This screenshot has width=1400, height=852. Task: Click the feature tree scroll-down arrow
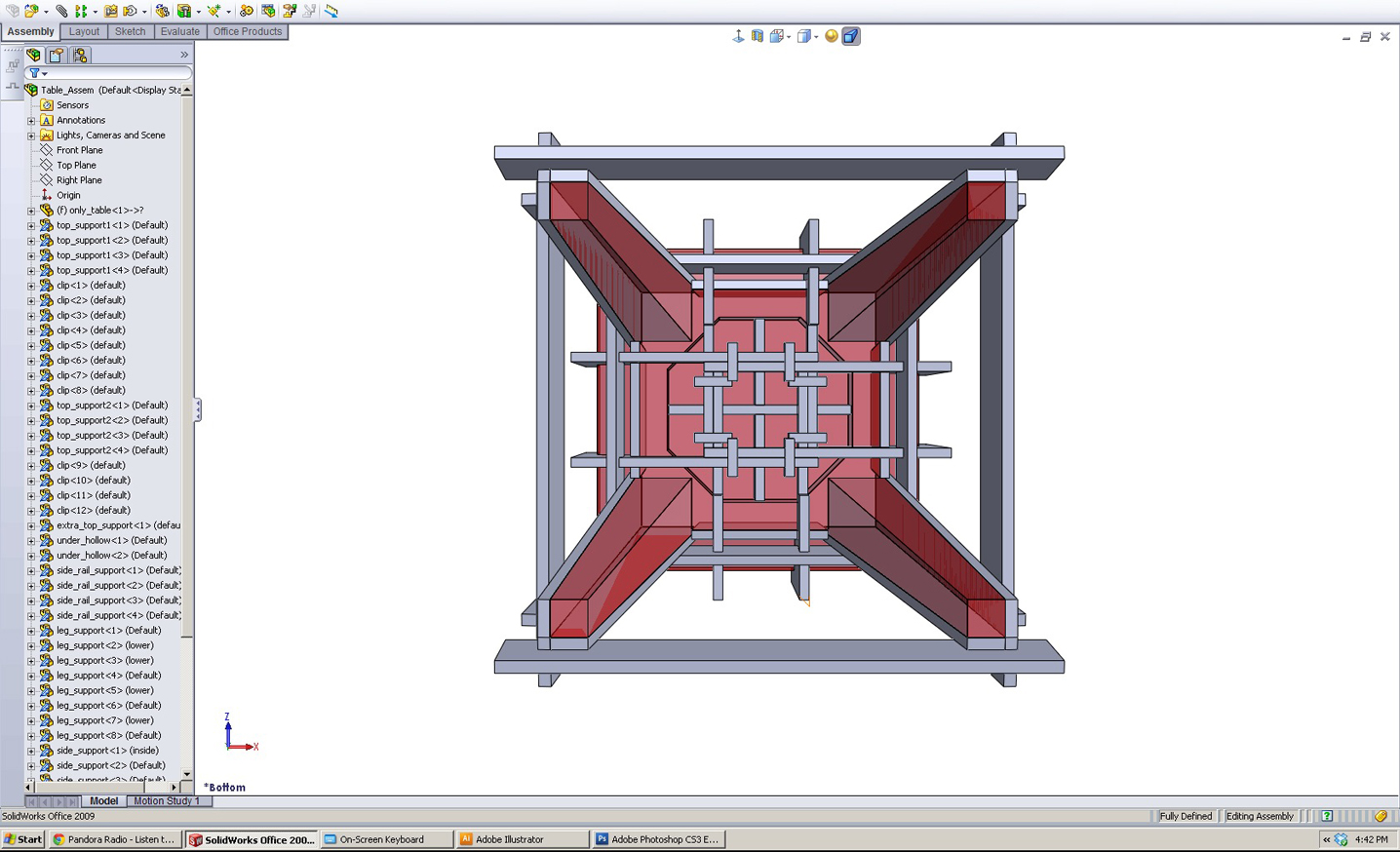click(187, 774)
